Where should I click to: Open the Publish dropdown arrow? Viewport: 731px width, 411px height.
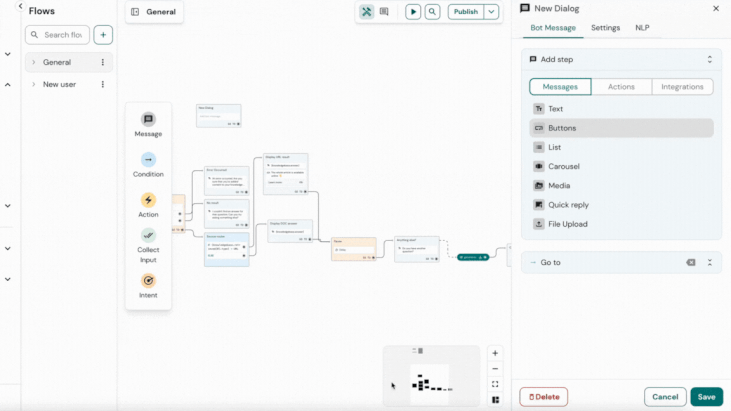pos(491,12)
